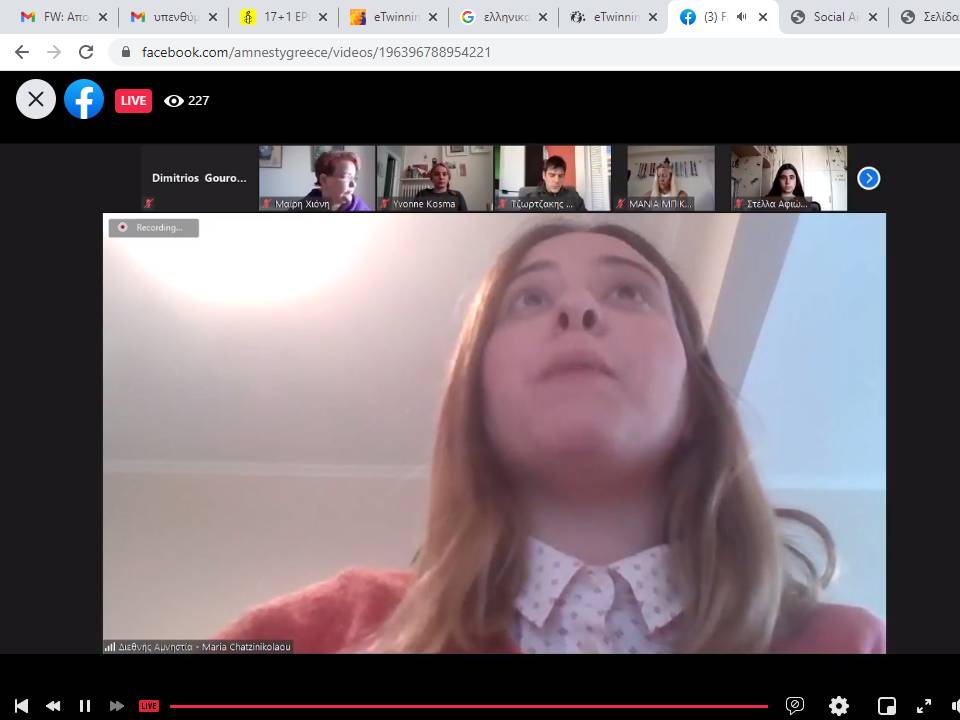Image resolution: width=960 pixels, height=720 pixels.
Task: Click the Facebook logo icon
Action: pos(84,99)
